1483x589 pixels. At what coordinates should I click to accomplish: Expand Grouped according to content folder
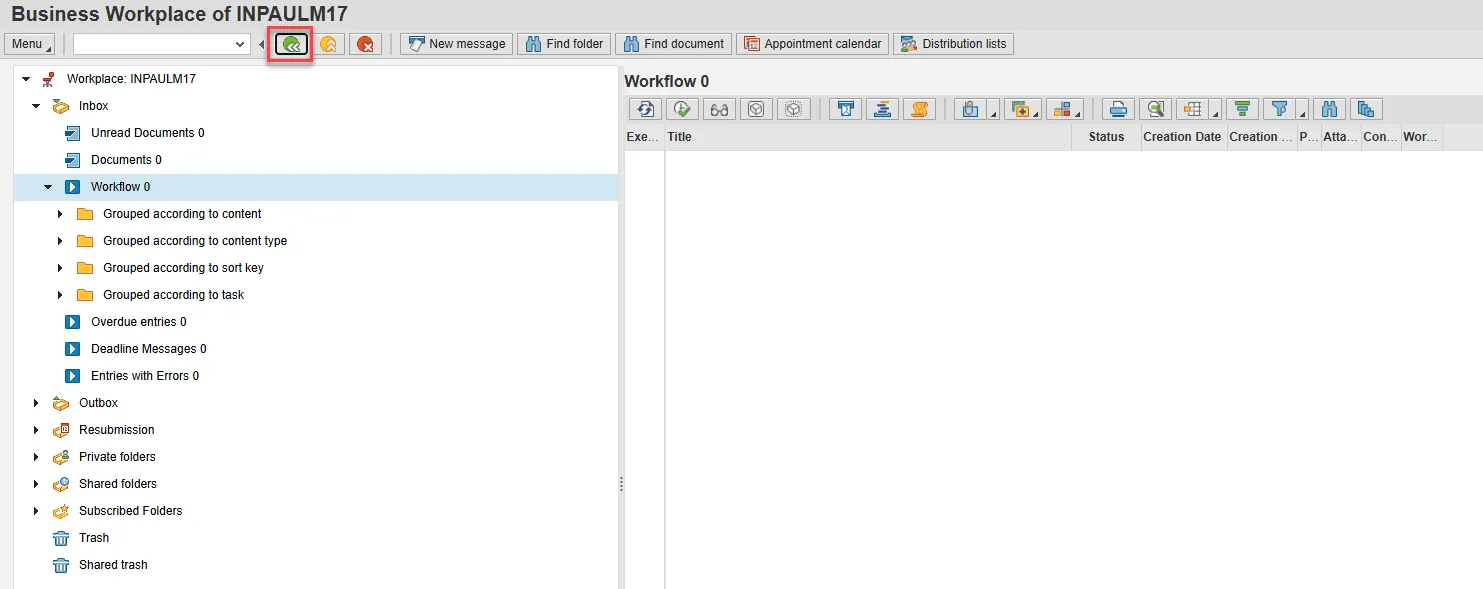click(60, 214)
